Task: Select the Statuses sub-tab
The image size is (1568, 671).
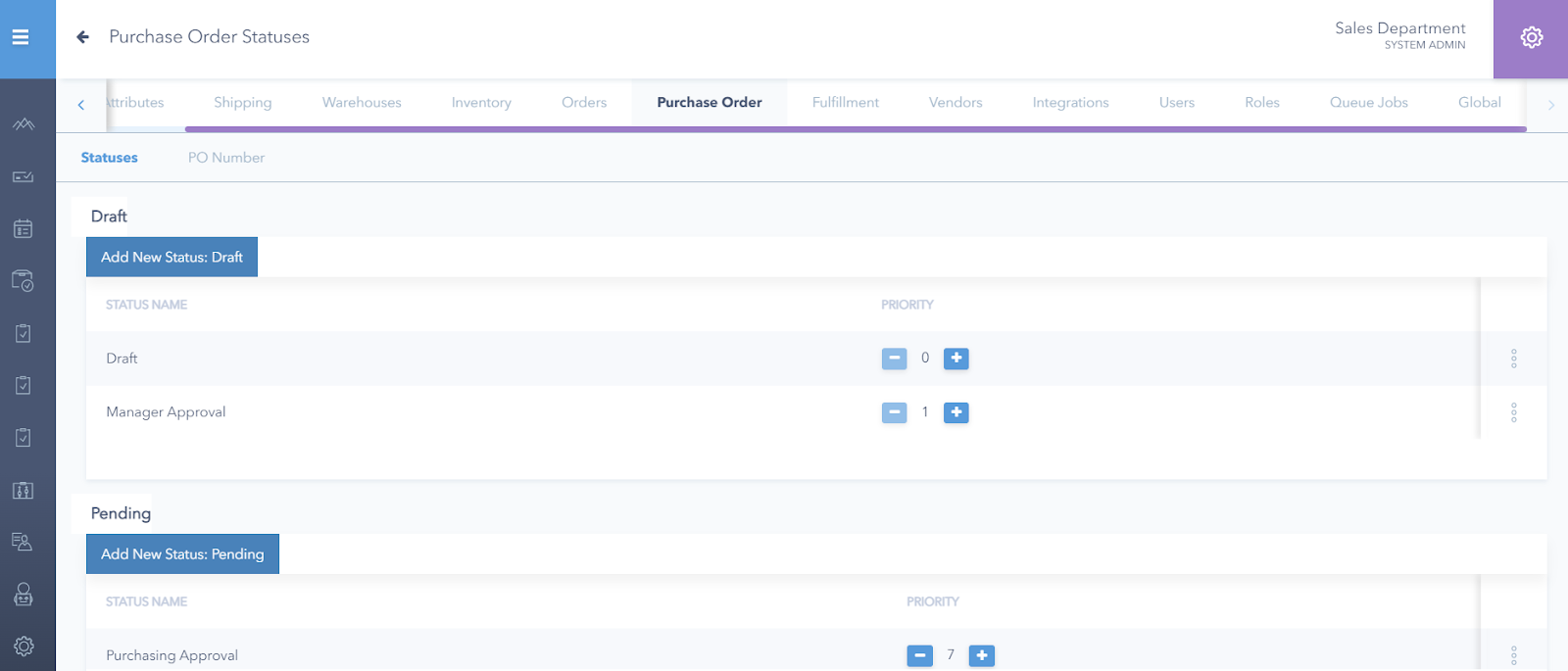Action: (110, 158)
